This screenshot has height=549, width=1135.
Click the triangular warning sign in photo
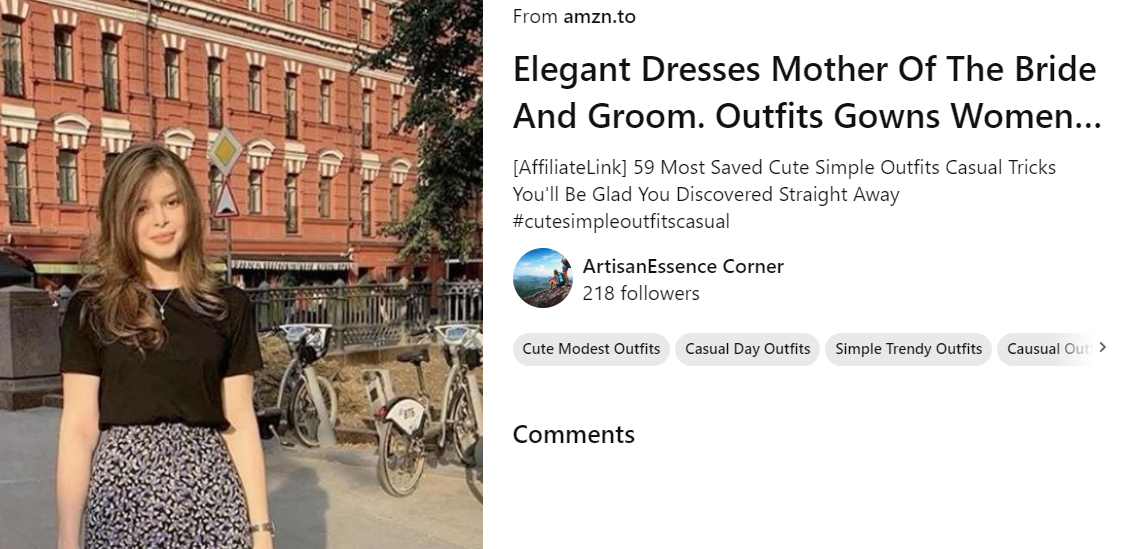click(x=227, y=201)
